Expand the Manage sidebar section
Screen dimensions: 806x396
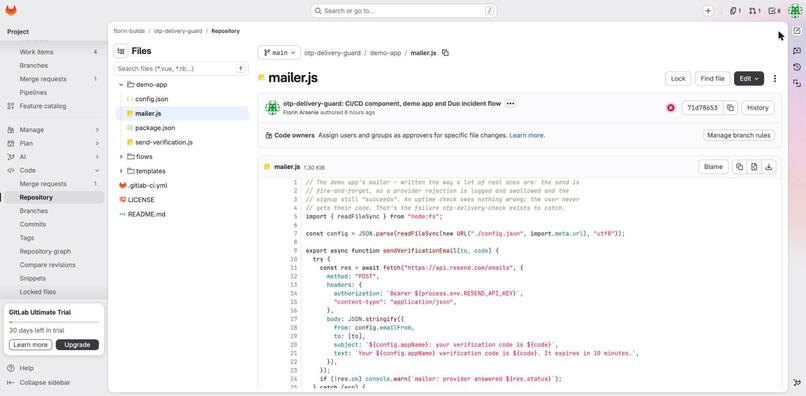tap(53, 130)
